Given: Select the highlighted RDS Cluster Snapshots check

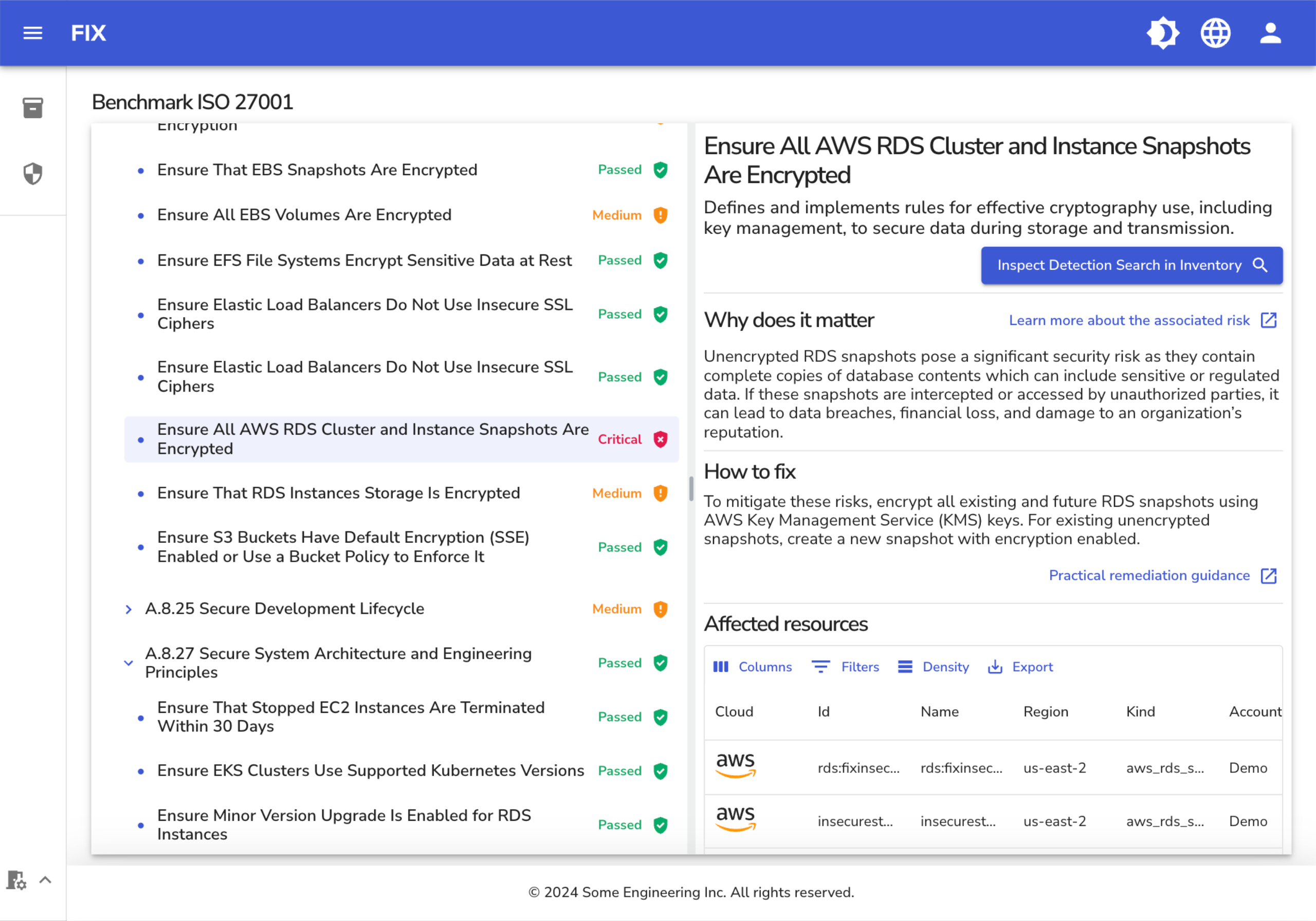Looking at the screenshot, I should pos(401,439).
